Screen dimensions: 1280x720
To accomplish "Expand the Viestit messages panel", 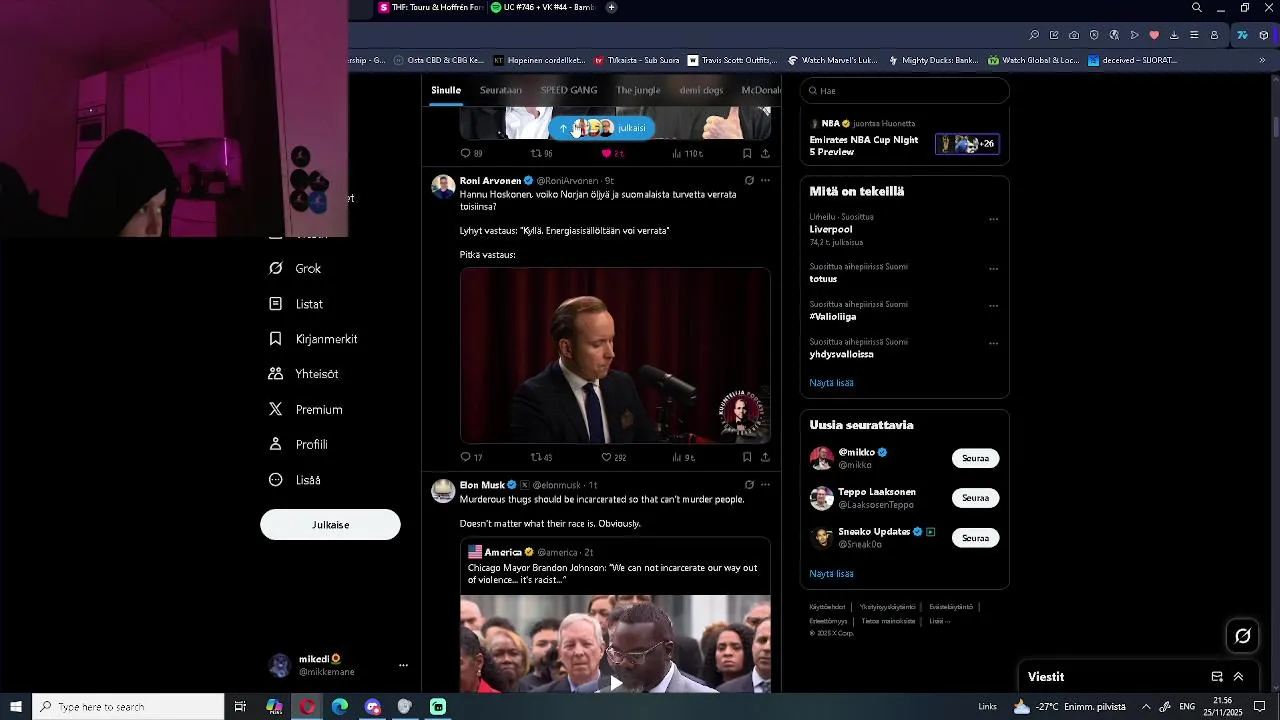I will 1238,677.
